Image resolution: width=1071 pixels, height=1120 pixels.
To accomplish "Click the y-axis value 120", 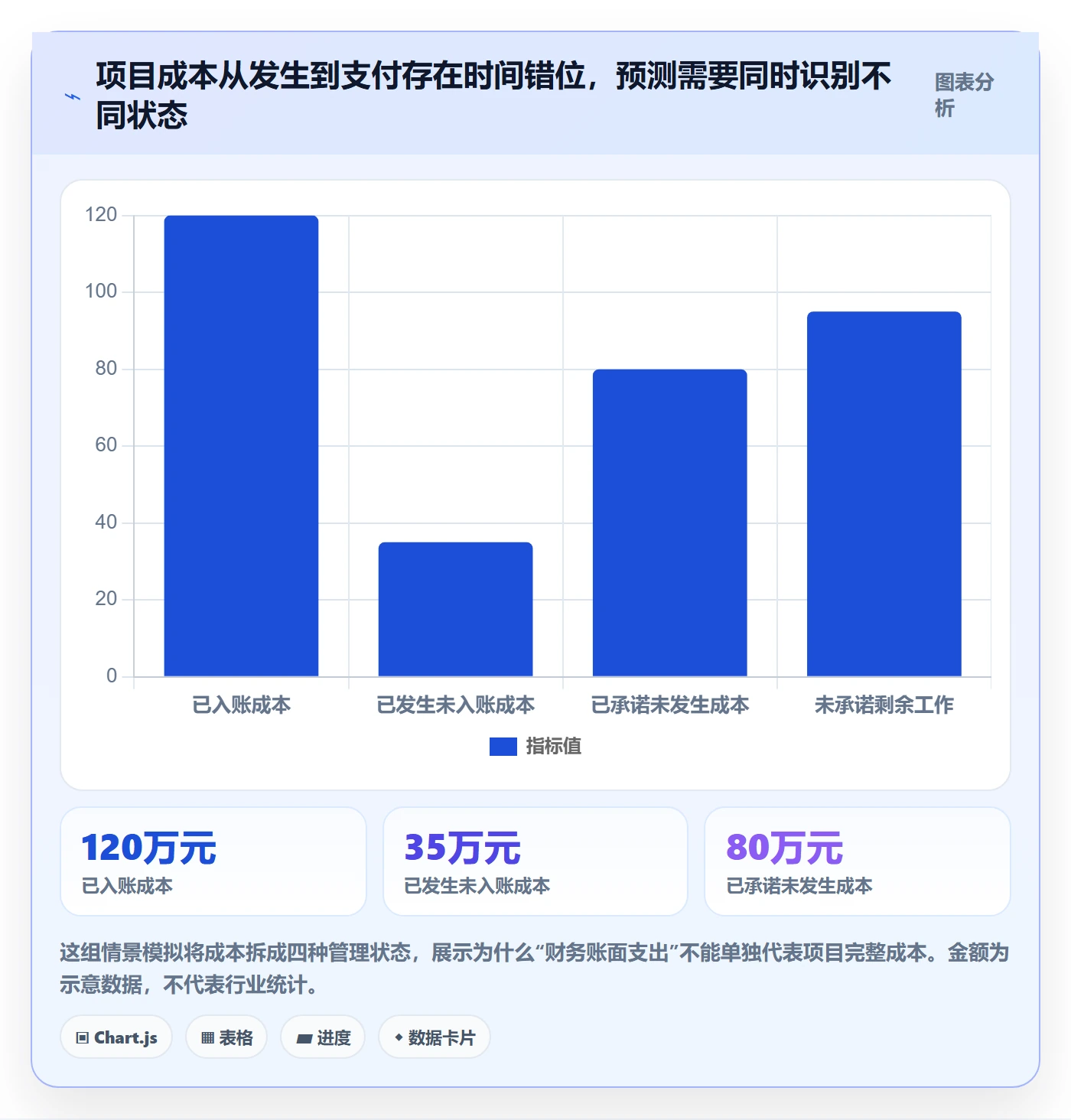I will 101,215.
